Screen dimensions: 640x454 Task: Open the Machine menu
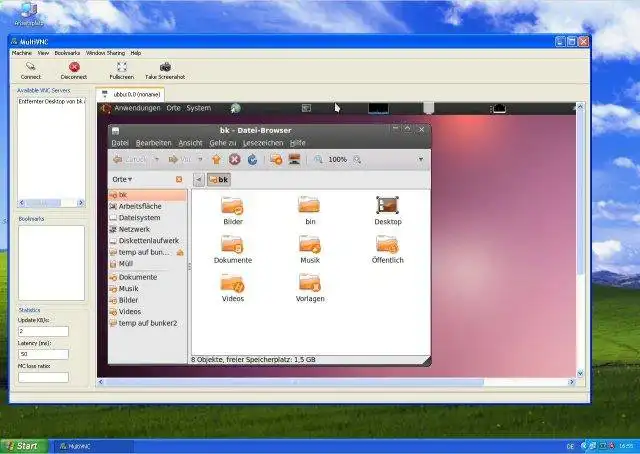pos(22,53)
